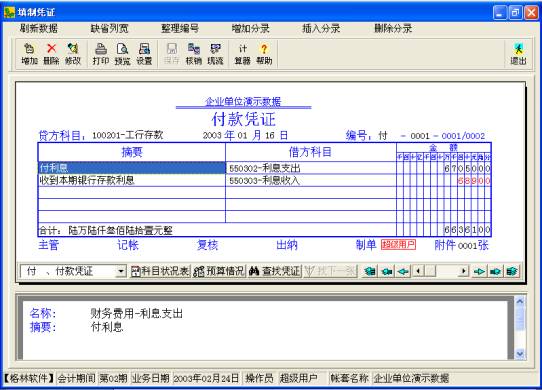Viewport: 542px width, 390px height.
Task: Click the 帮助 question mark icon
Action: 264,54
